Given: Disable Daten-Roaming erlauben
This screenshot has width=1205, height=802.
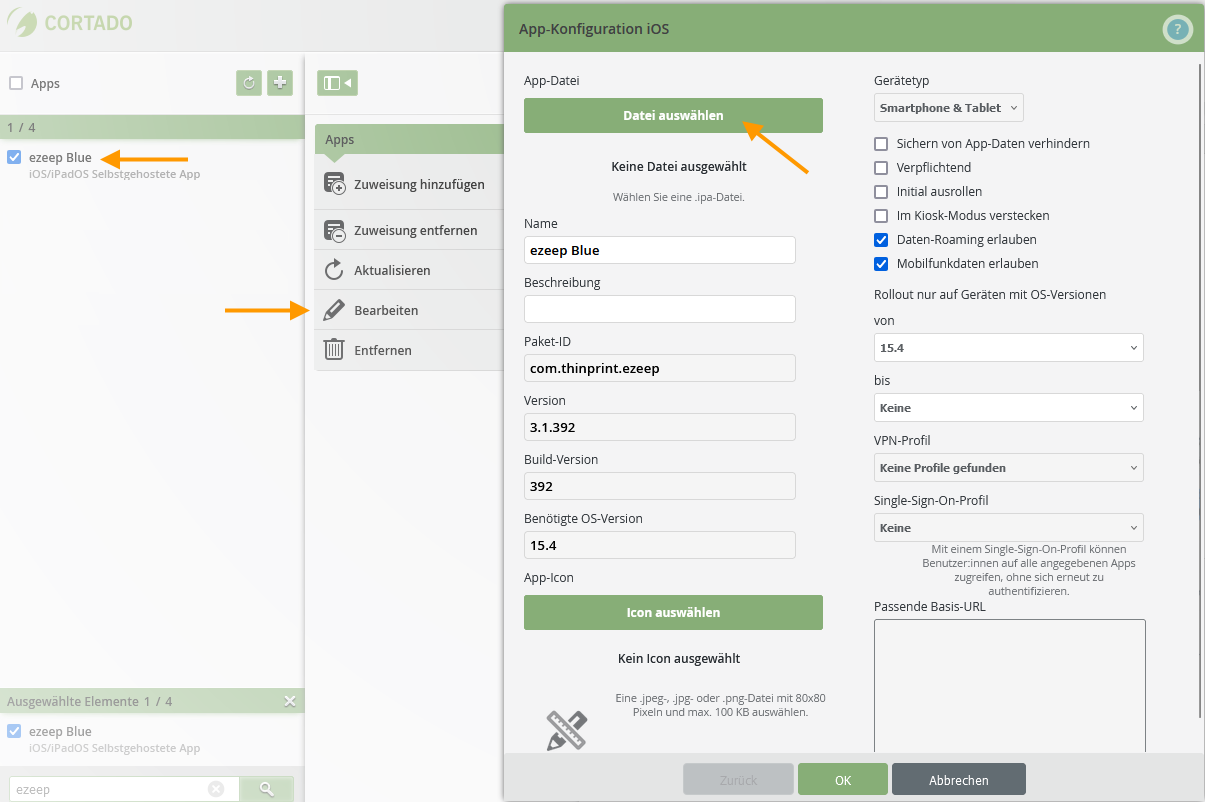Looking at the screenshot, I should pos(881,240).
